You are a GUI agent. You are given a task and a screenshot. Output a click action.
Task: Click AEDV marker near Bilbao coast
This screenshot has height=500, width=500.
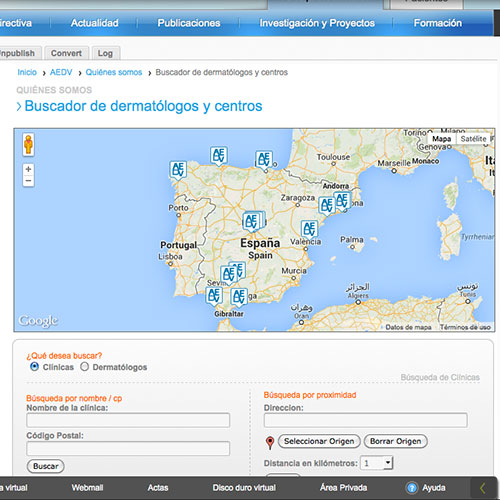264,160
